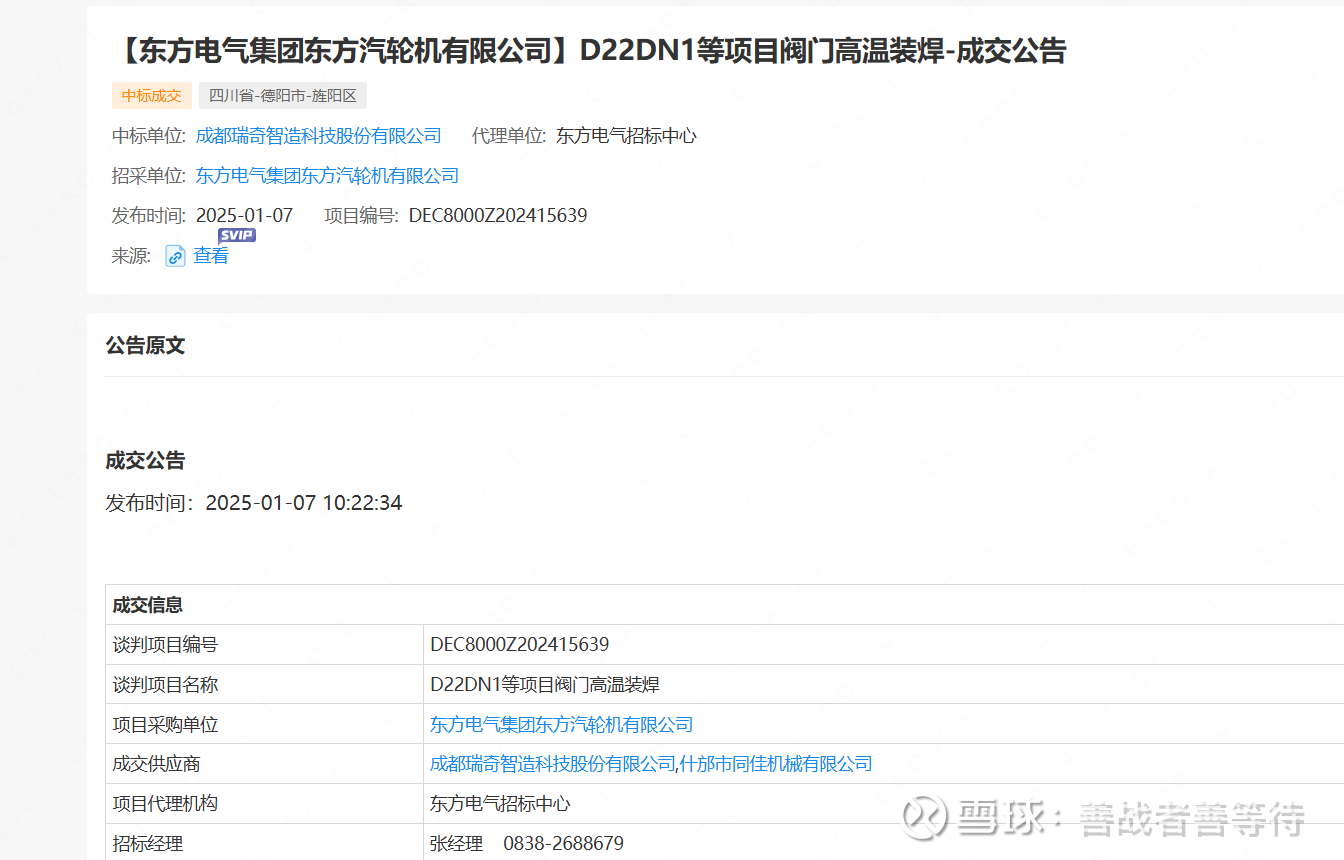
Task: Click publication date 2025-01-07 in header
Action: pyautogui.click(x=244, y=216)
